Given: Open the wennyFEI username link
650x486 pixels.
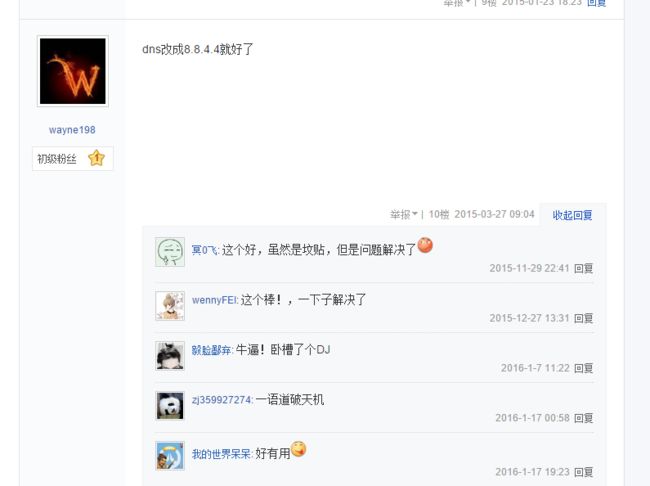Looking at the screenshot, I should tap(214, 300).
